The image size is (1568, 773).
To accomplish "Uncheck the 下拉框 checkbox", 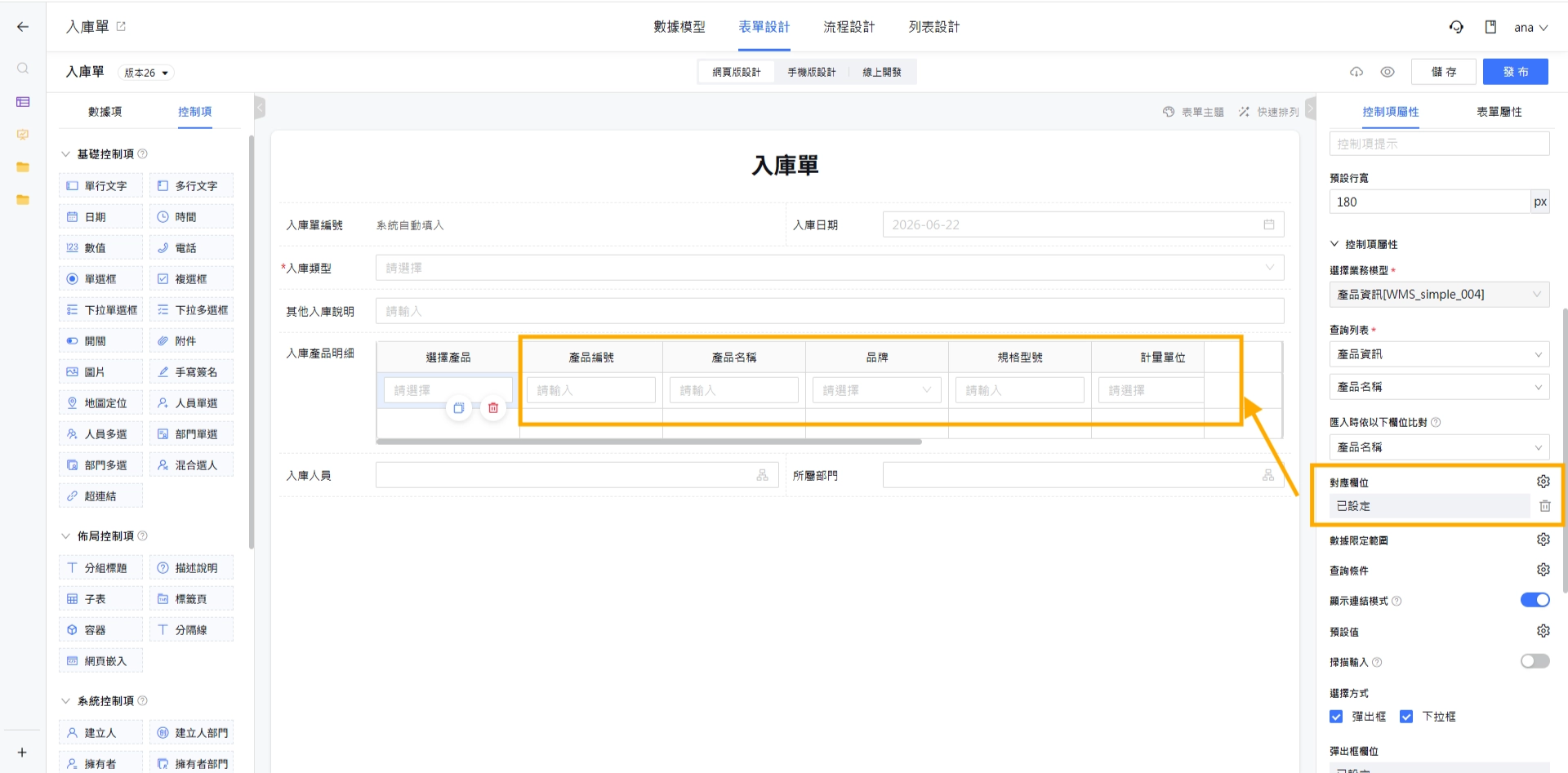I will pos(1406,717).
